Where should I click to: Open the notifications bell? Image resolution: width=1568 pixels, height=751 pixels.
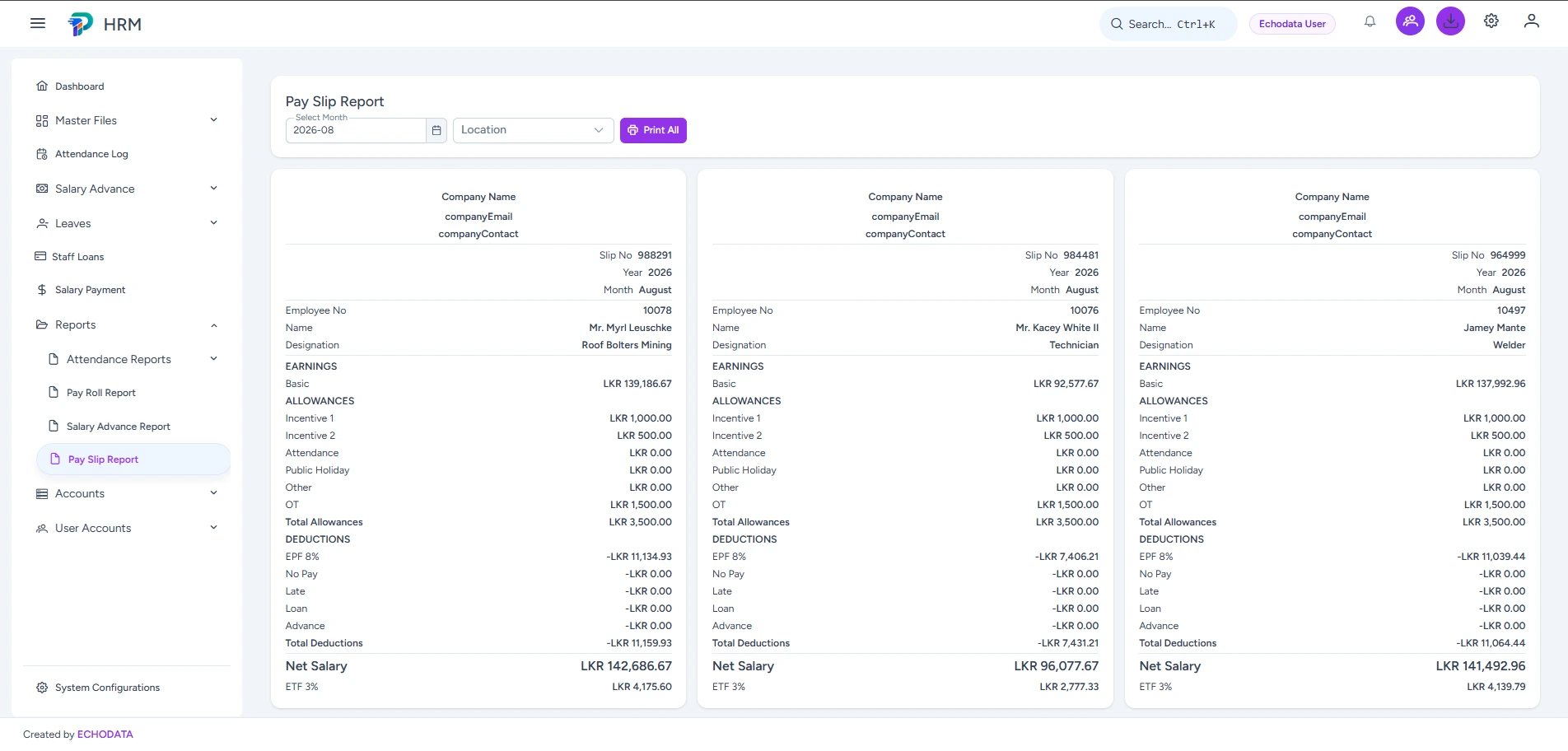[1370, 22]
